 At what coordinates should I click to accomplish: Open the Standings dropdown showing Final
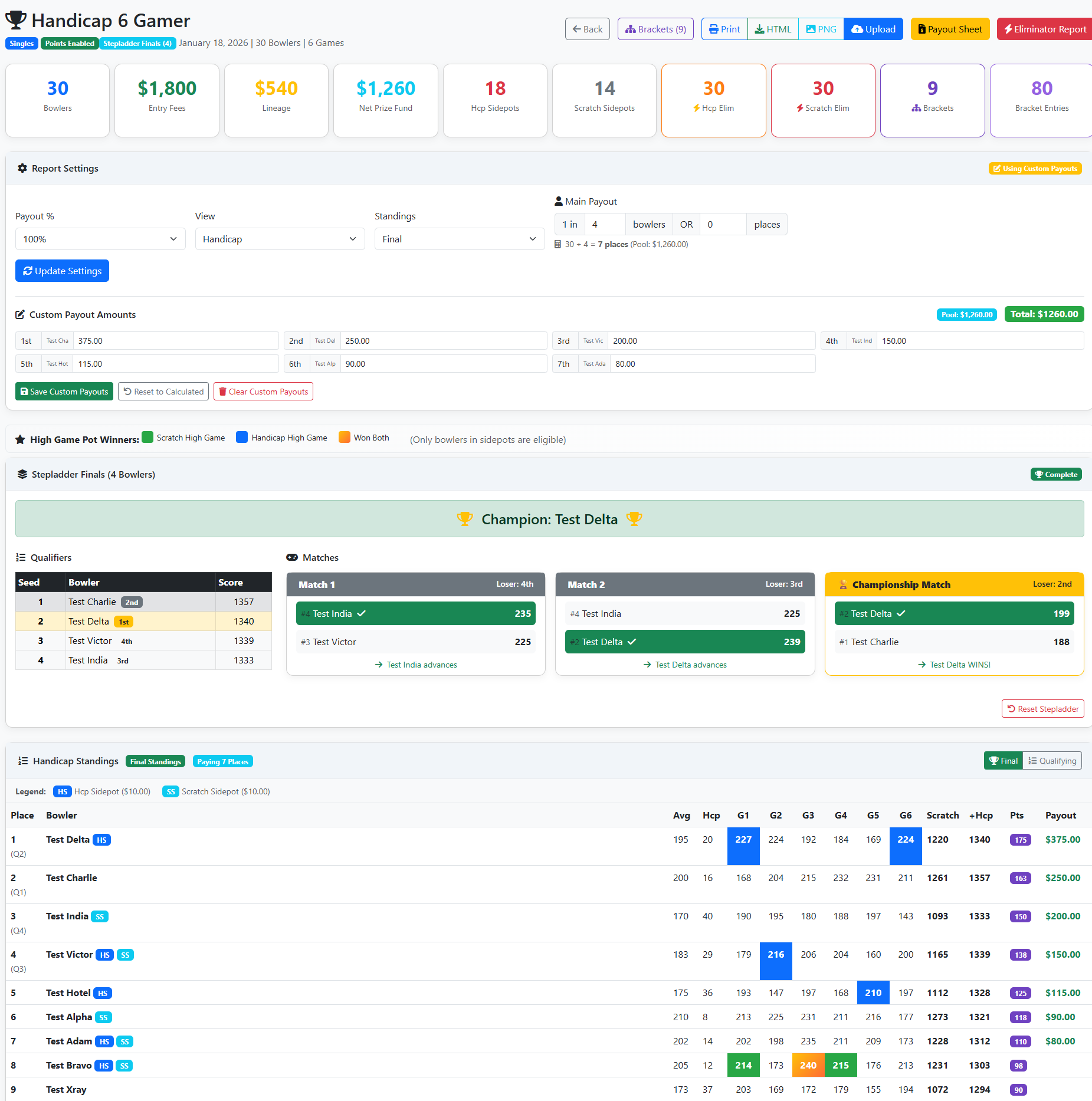click(x=459, y=239)
